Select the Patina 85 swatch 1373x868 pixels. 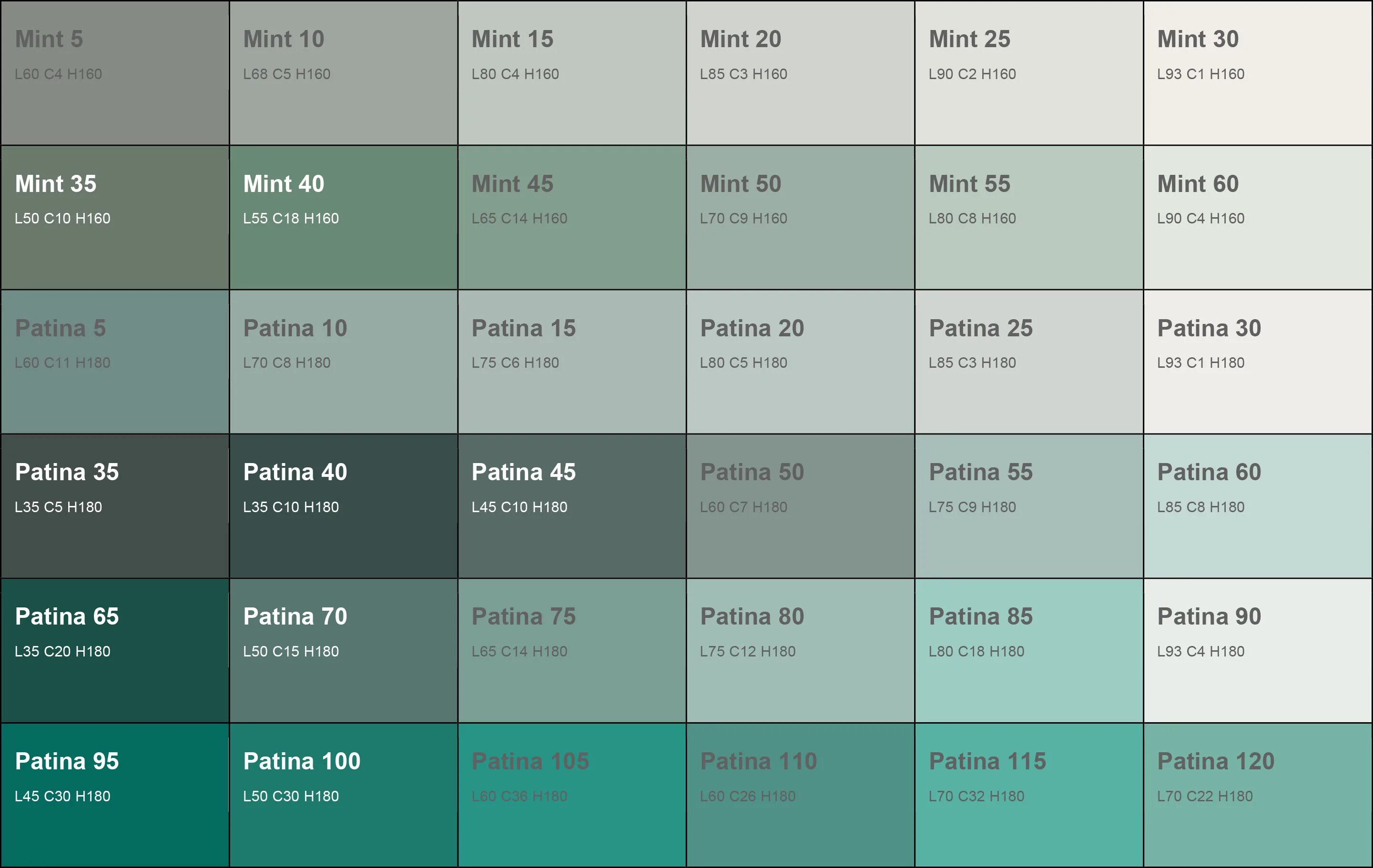(x=1028, y=650)
